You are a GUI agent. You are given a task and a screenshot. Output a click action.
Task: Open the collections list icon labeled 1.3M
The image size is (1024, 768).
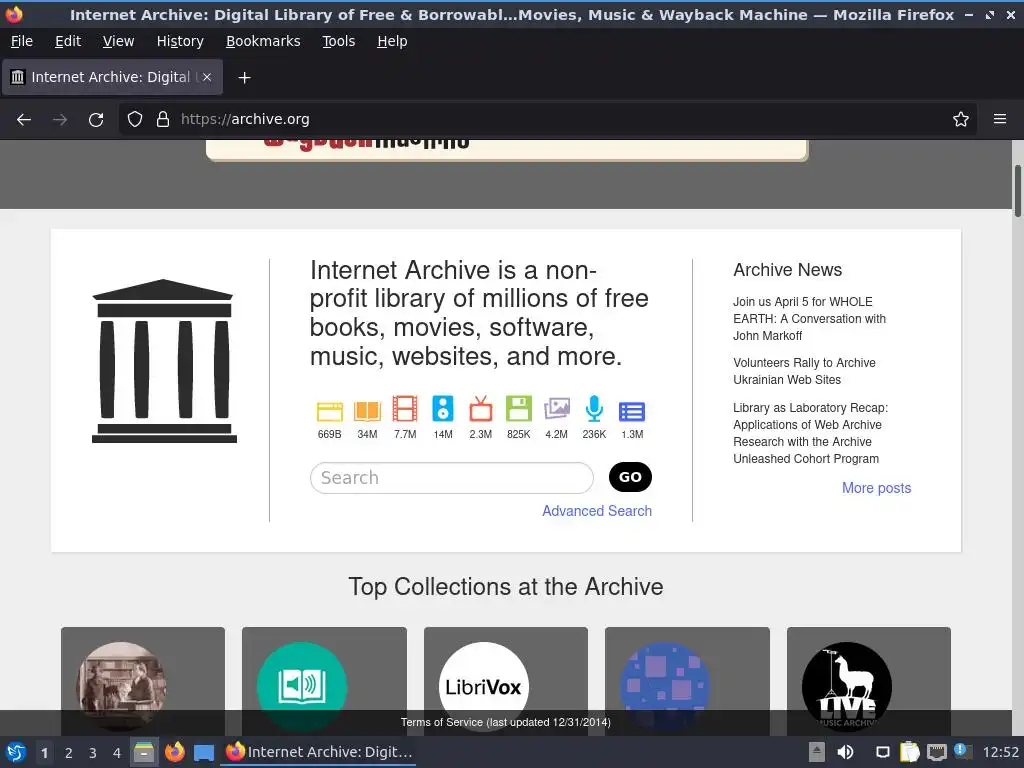(632, 411)
